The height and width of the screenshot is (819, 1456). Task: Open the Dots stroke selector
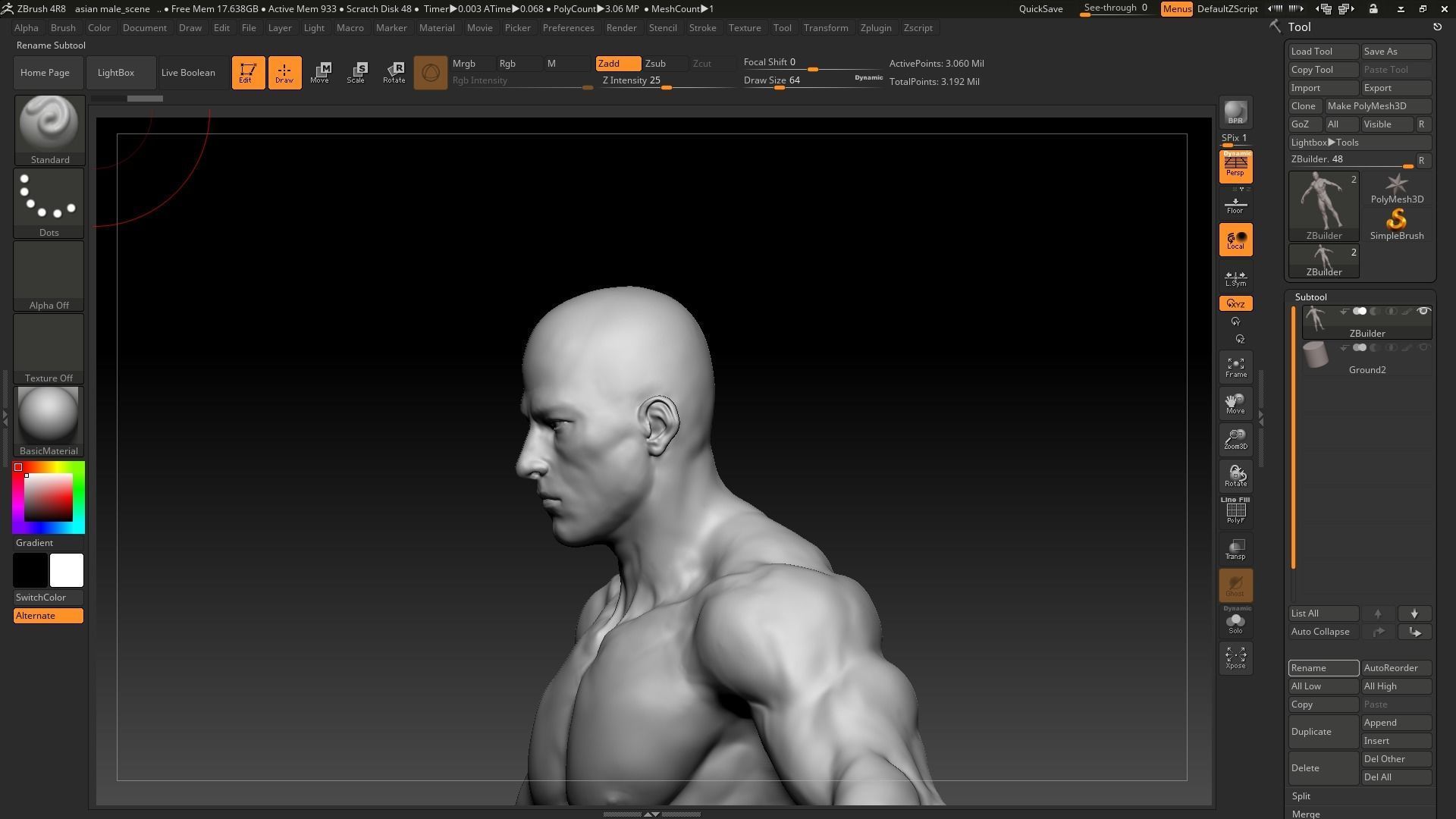point(49,202)
